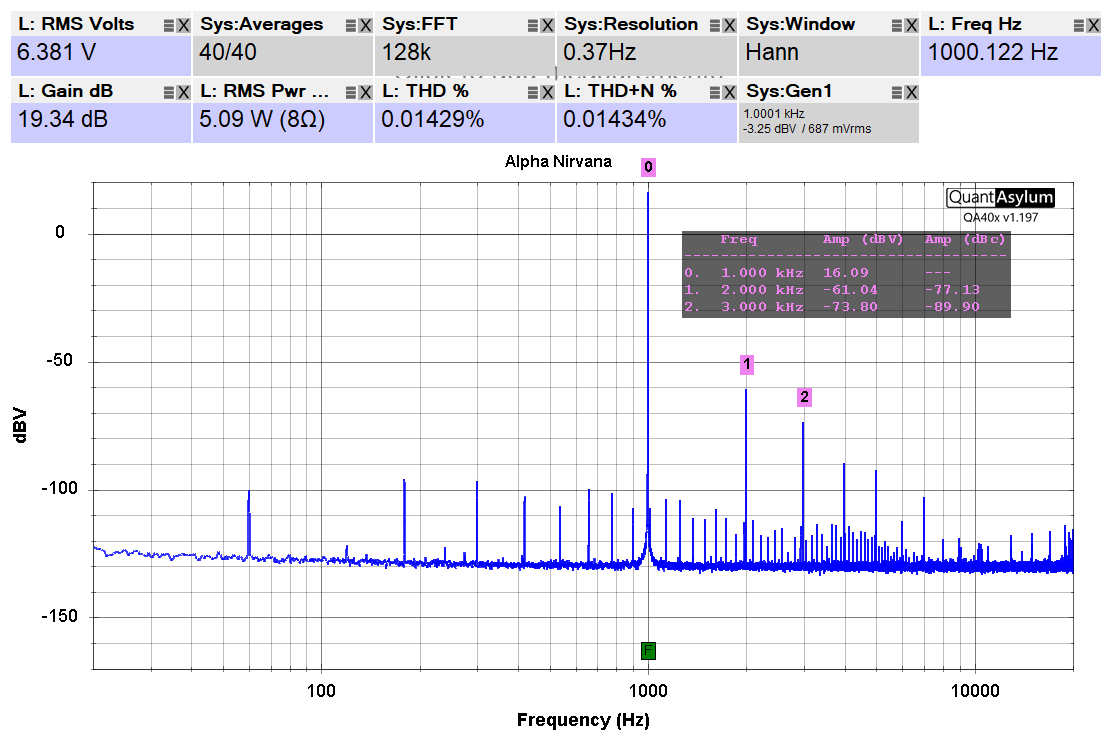Open menu icon of Sys:Window tile
Screen dimensions: 1117x741
(897, 26)
